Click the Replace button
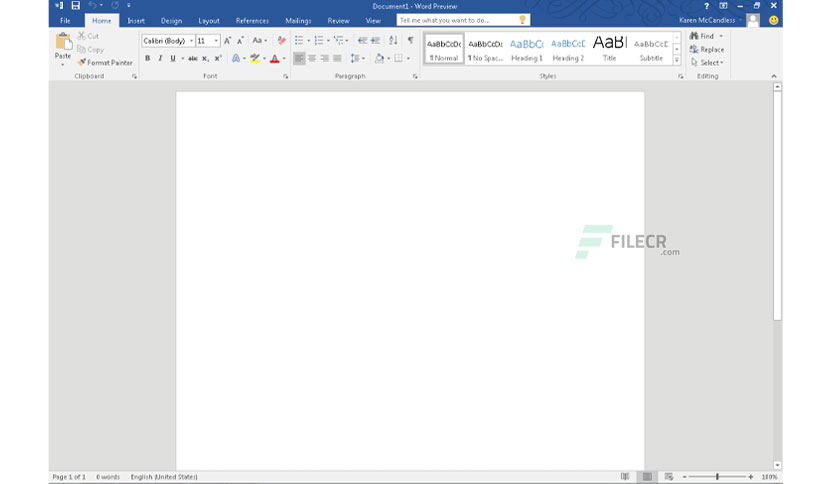Image resolution: width=836 pixels, height=484 pixels. tap(707, 49)
